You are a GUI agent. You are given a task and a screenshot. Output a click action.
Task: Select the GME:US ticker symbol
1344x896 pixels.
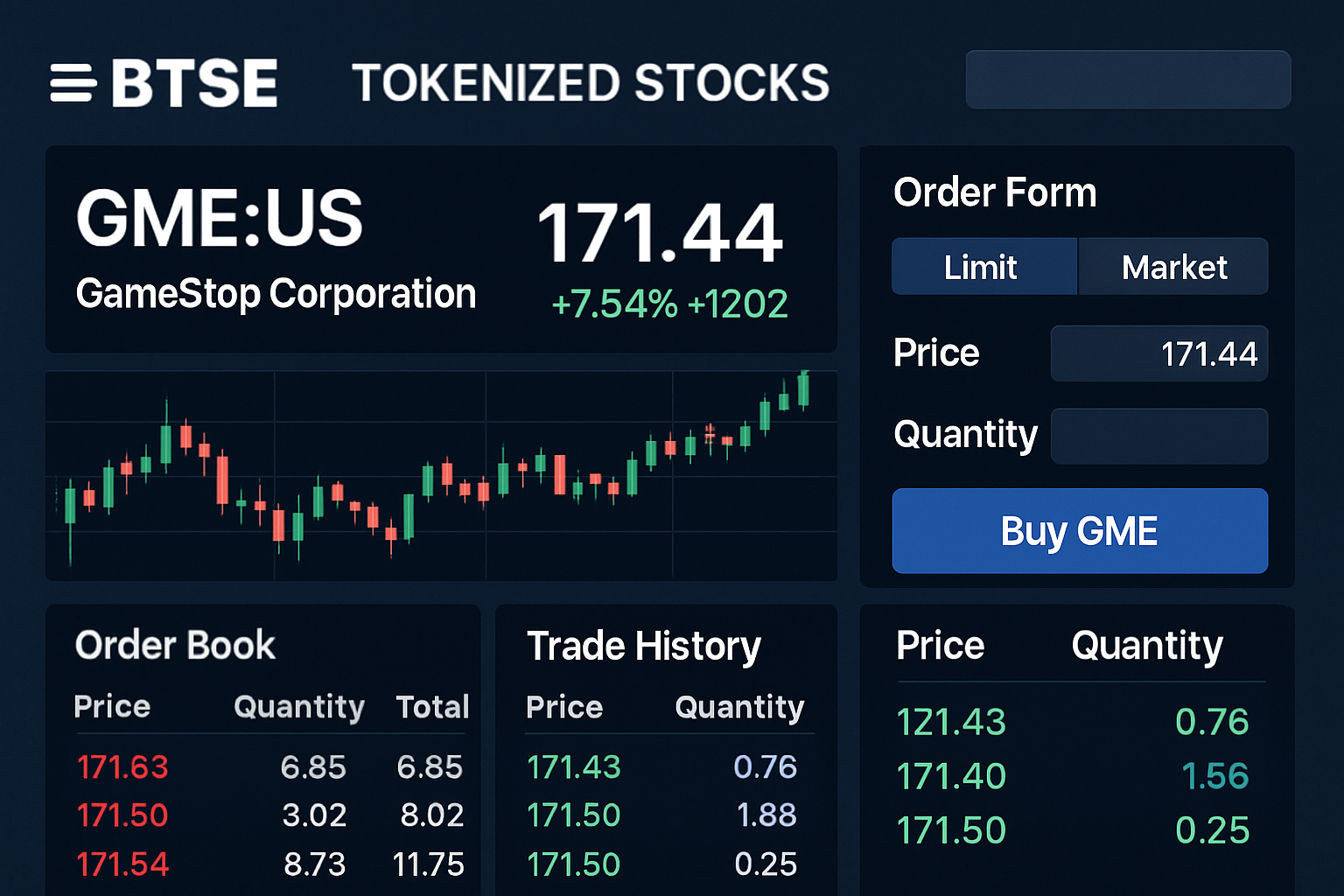point(220,219)
